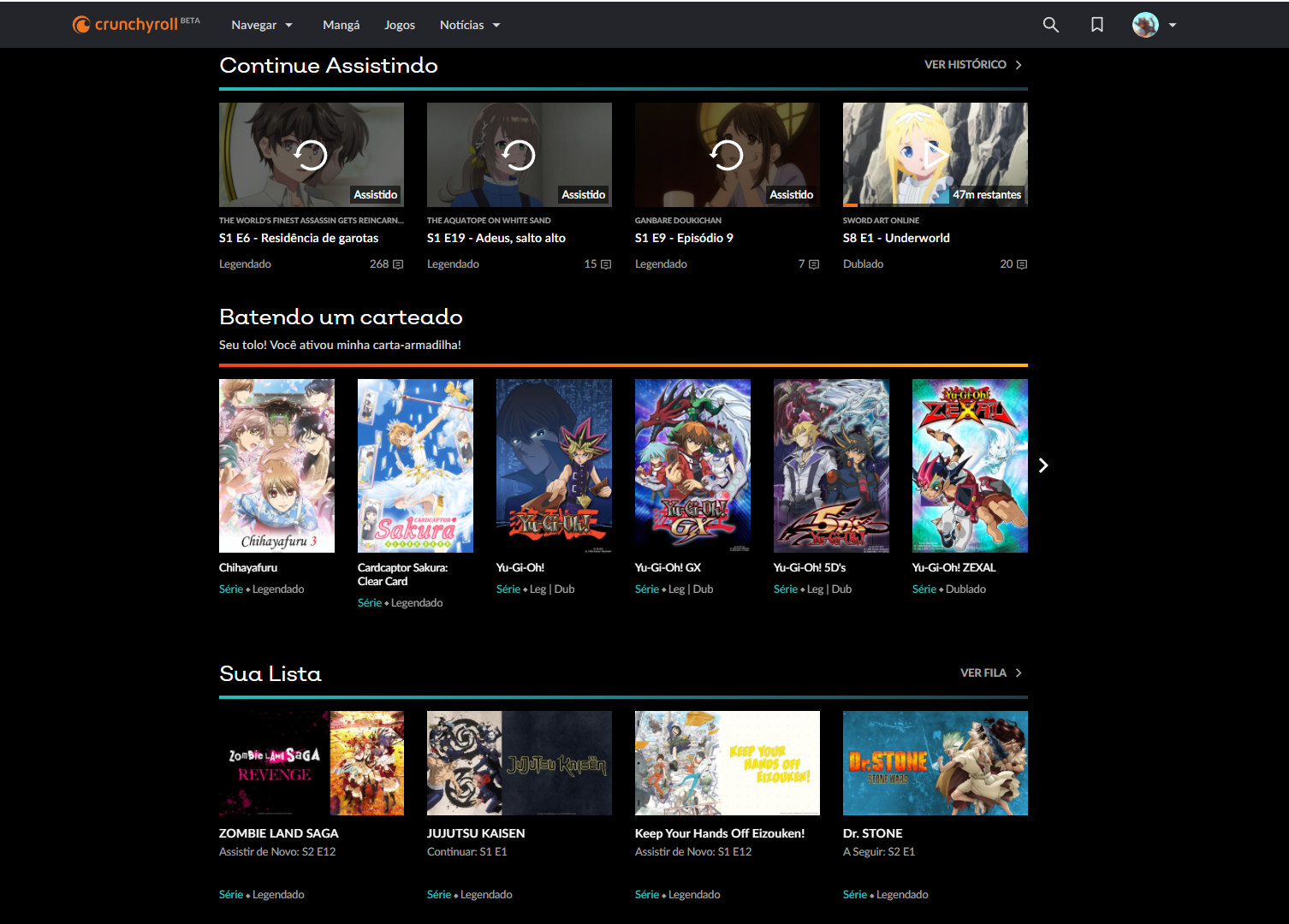The width and height of the screenshot is (1289, 924).
Task: Open Zombie Land Saga Revenge thumbnail
Action: (312, 763)
